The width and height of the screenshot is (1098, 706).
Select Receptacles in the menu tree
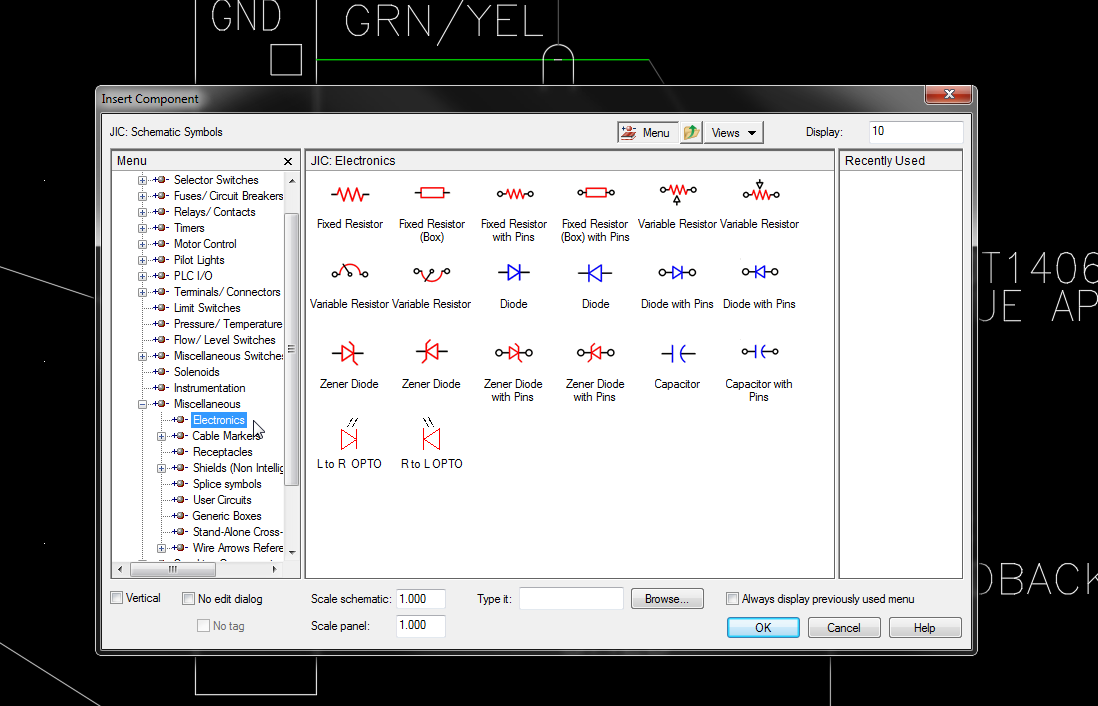coord(222,451)
